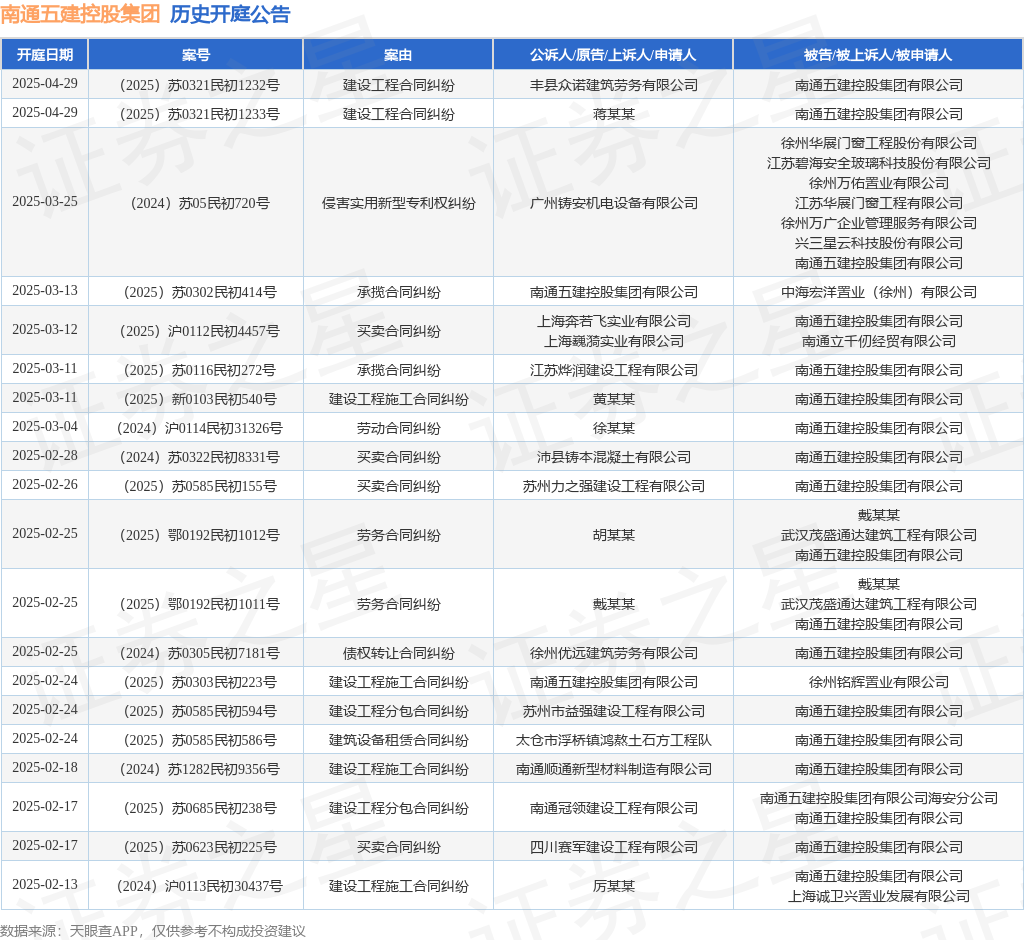Click the date 2025-03-13
This screenshot has height=940, width=1024.
(x=44, y=290)
